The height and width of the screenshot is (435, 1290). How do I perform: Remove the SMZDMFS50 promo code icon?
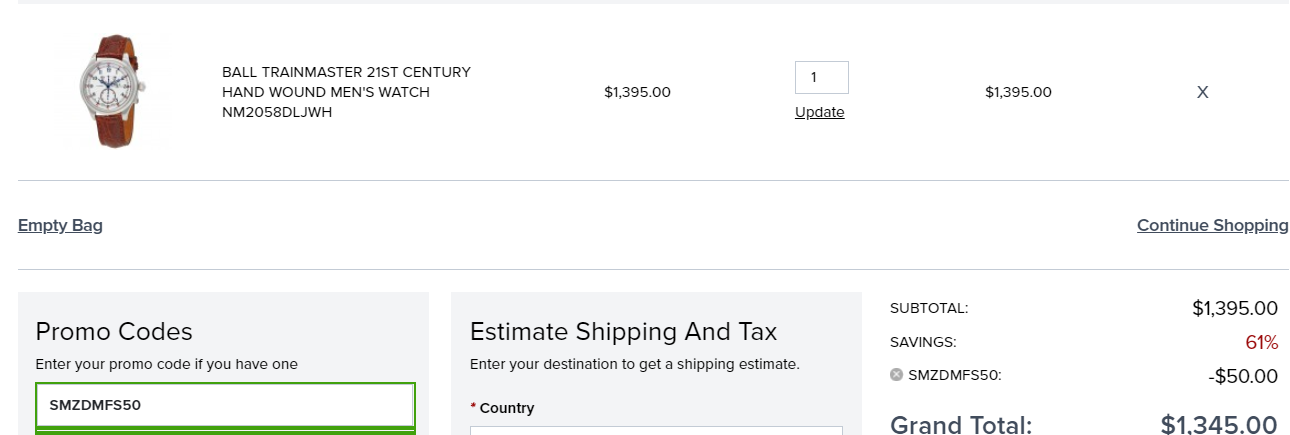(x=897, y=375)
